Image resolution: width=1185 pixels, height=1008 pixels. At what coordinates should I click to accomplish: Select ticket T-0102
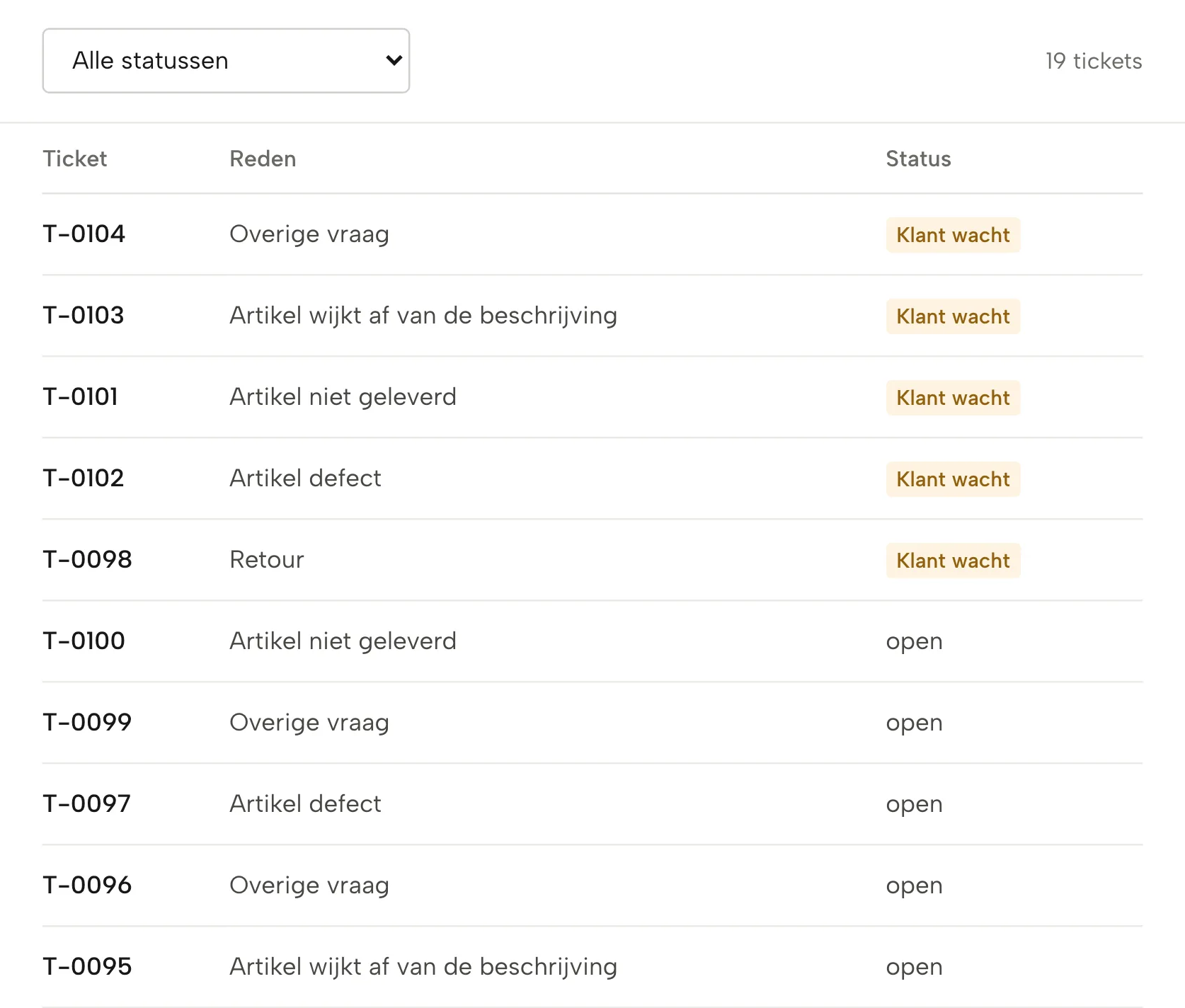84,479
